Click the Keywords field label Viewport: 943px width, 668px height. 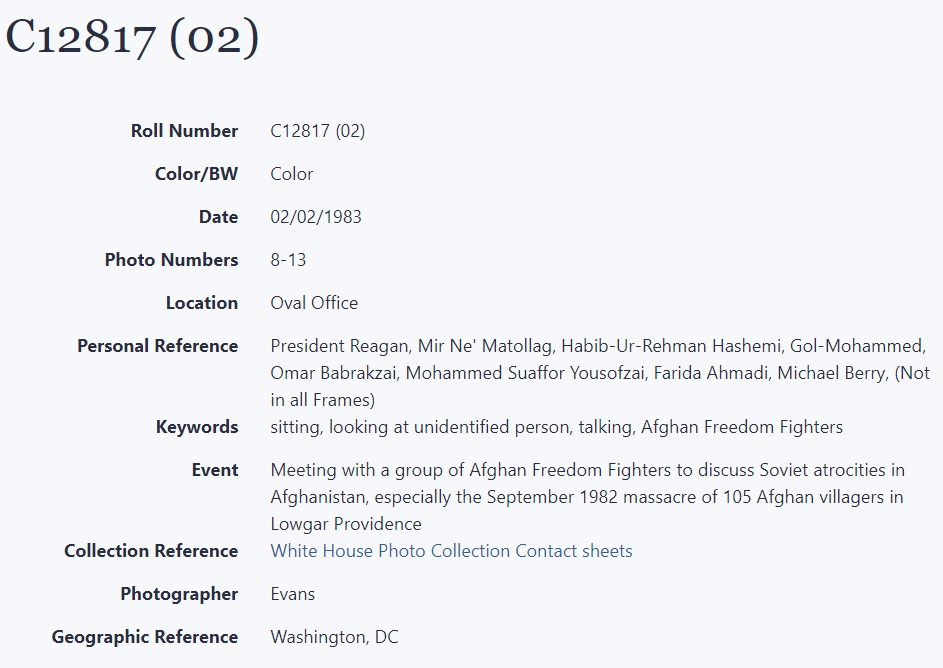click(x=197, y=427)
